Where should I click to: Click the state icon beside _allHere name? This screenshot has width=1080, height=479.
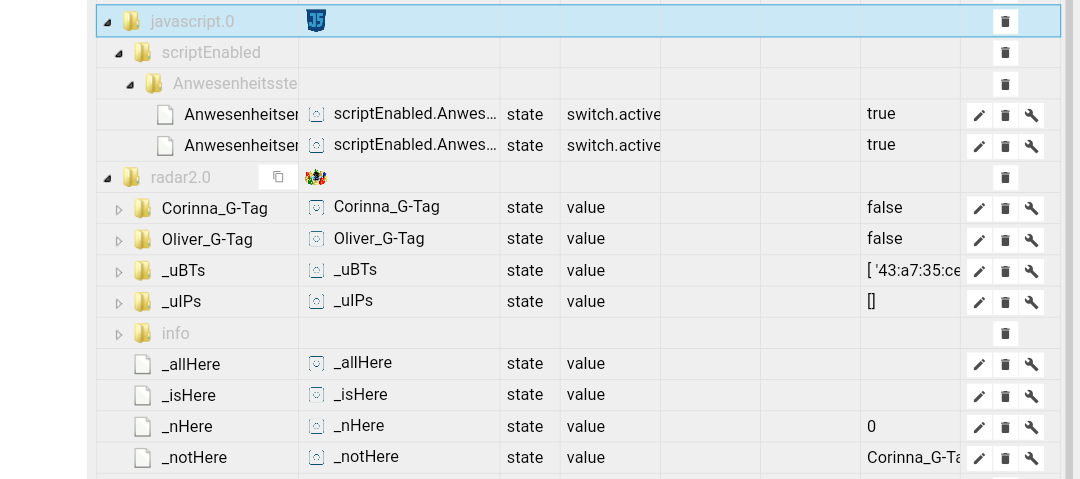click(316, 363)
